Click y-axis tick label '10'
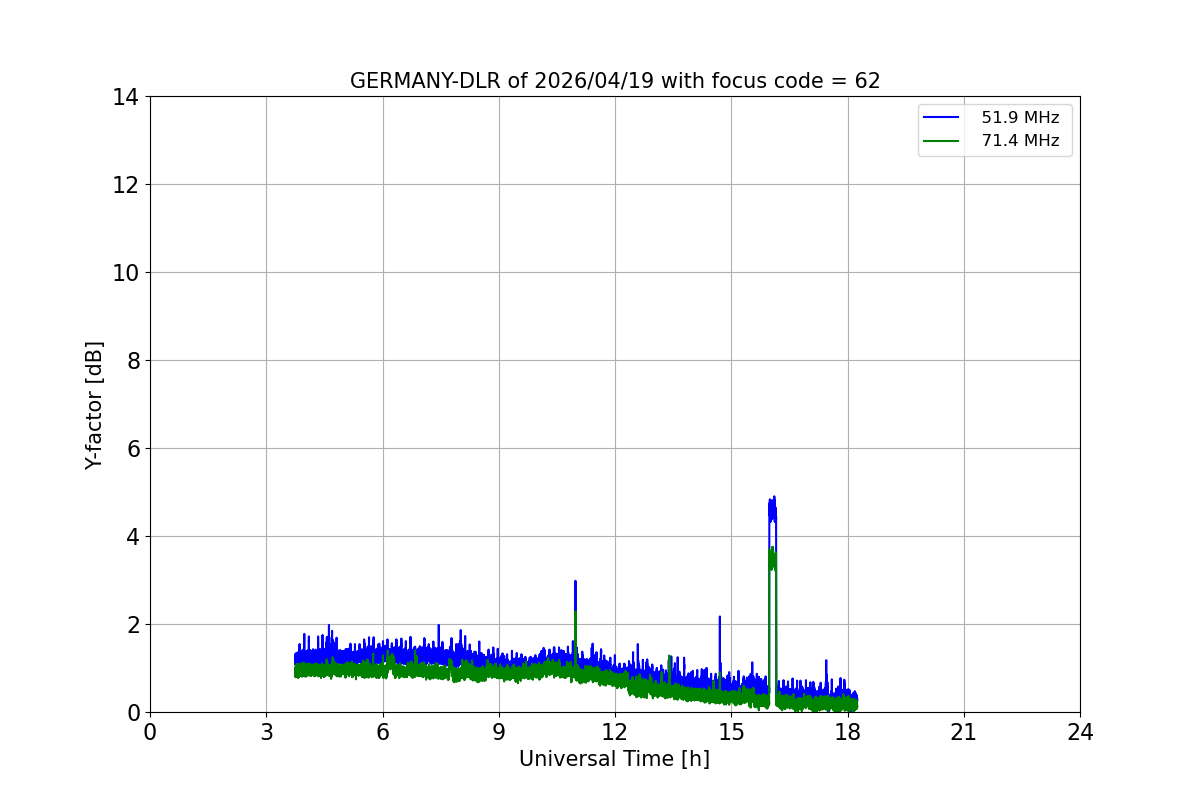This screenshot has height=800, width=1200. click(125, 273)
